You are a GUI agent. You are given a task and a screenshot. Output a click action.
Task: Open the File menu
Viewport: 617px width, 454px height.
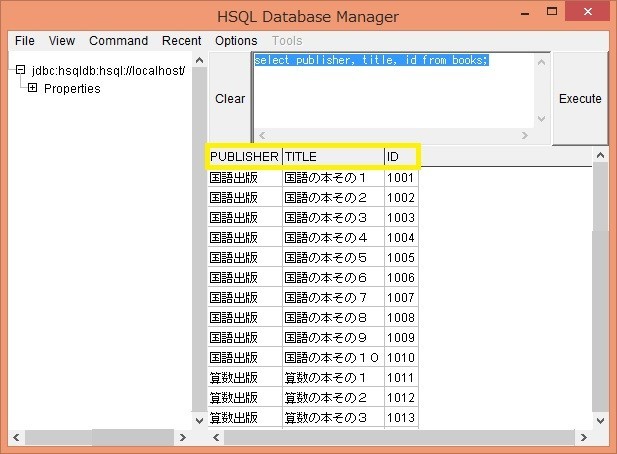[25, 41]
